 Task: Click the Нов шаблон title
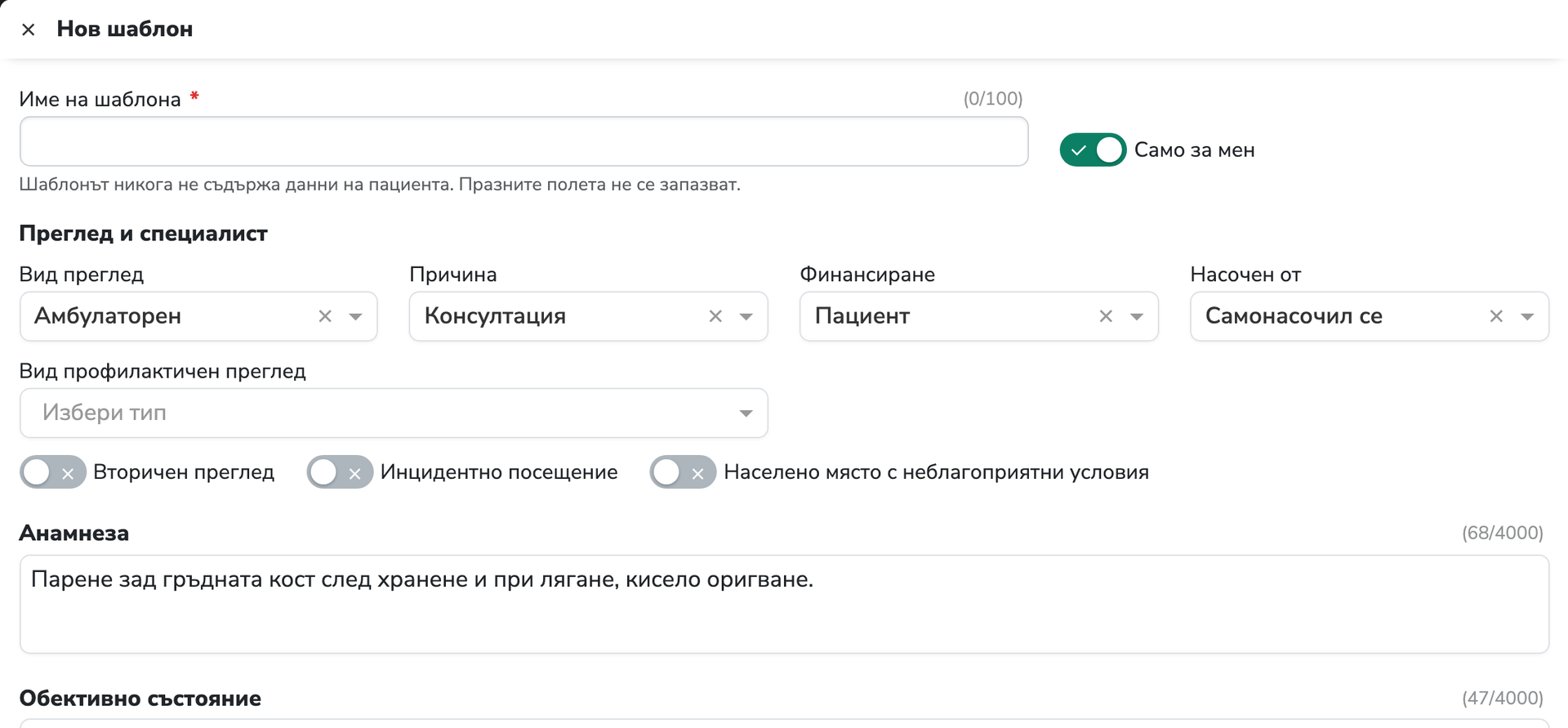pos(125,29)
